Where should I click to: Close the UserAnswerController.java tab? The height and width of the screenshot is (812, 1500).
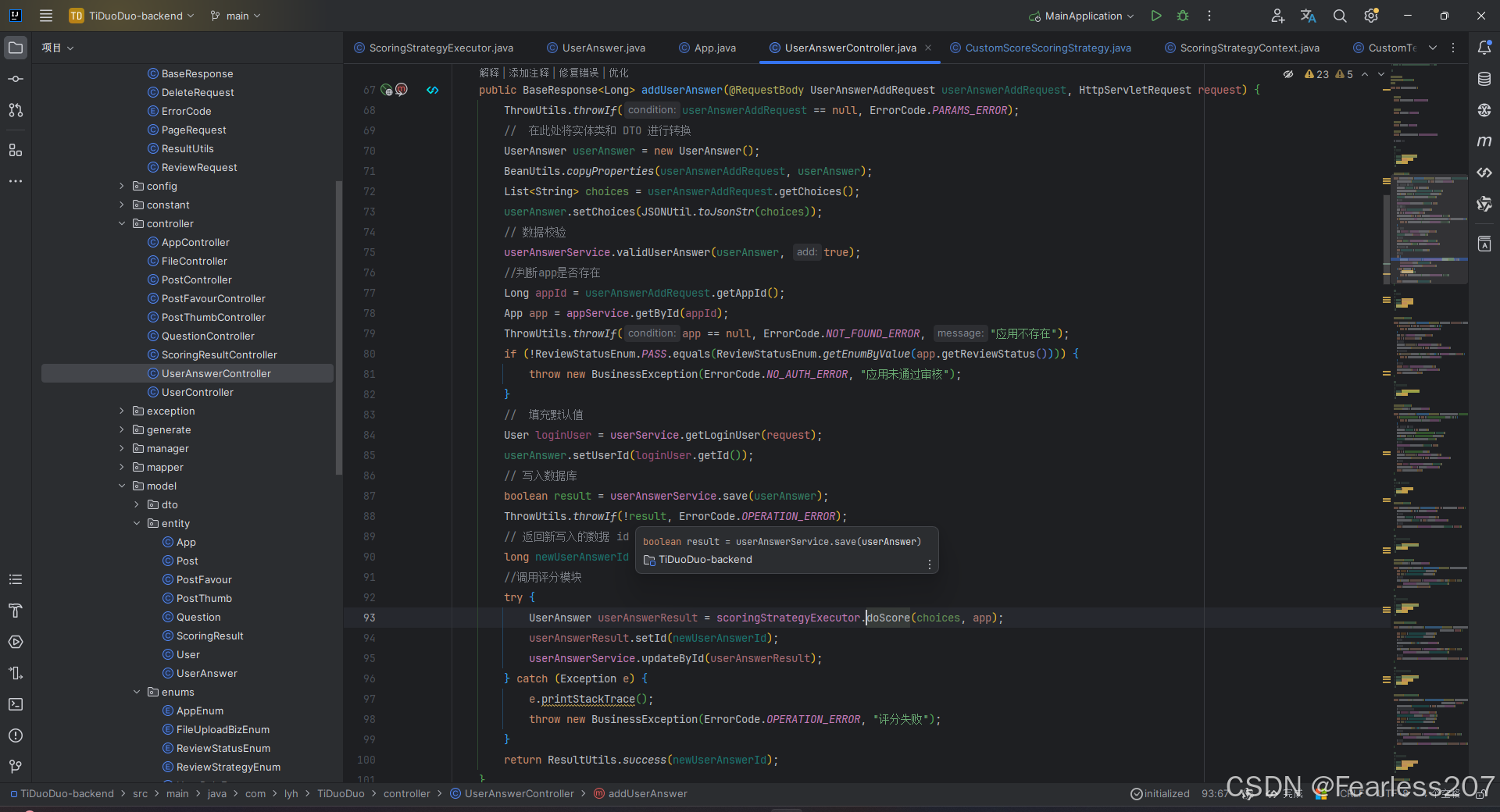coord(928,48)
